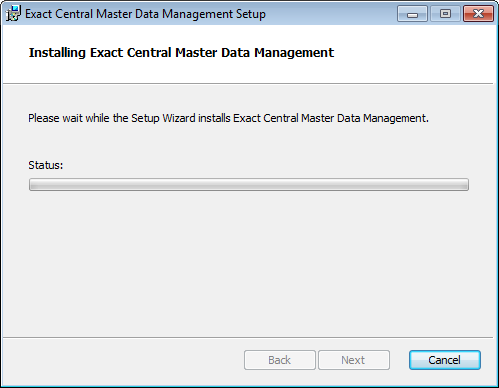Close the setup window with X
499x388 pixels.
[x=478, y=14]
